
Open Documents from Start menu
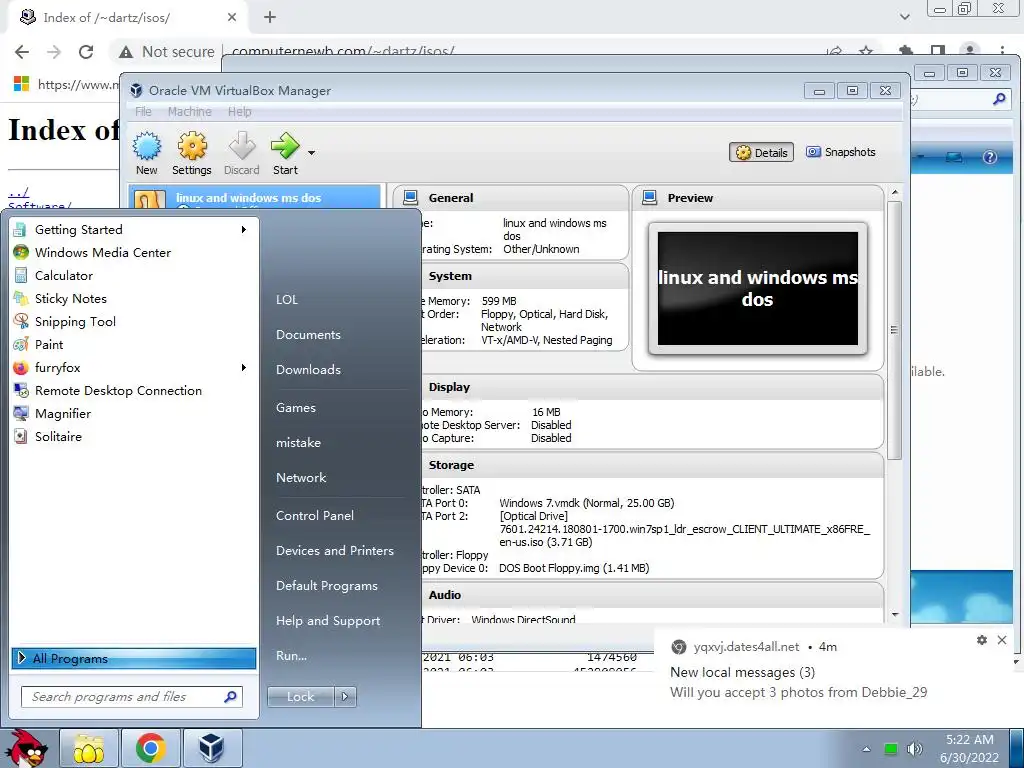pyautogui.click(x=308, y=334)
